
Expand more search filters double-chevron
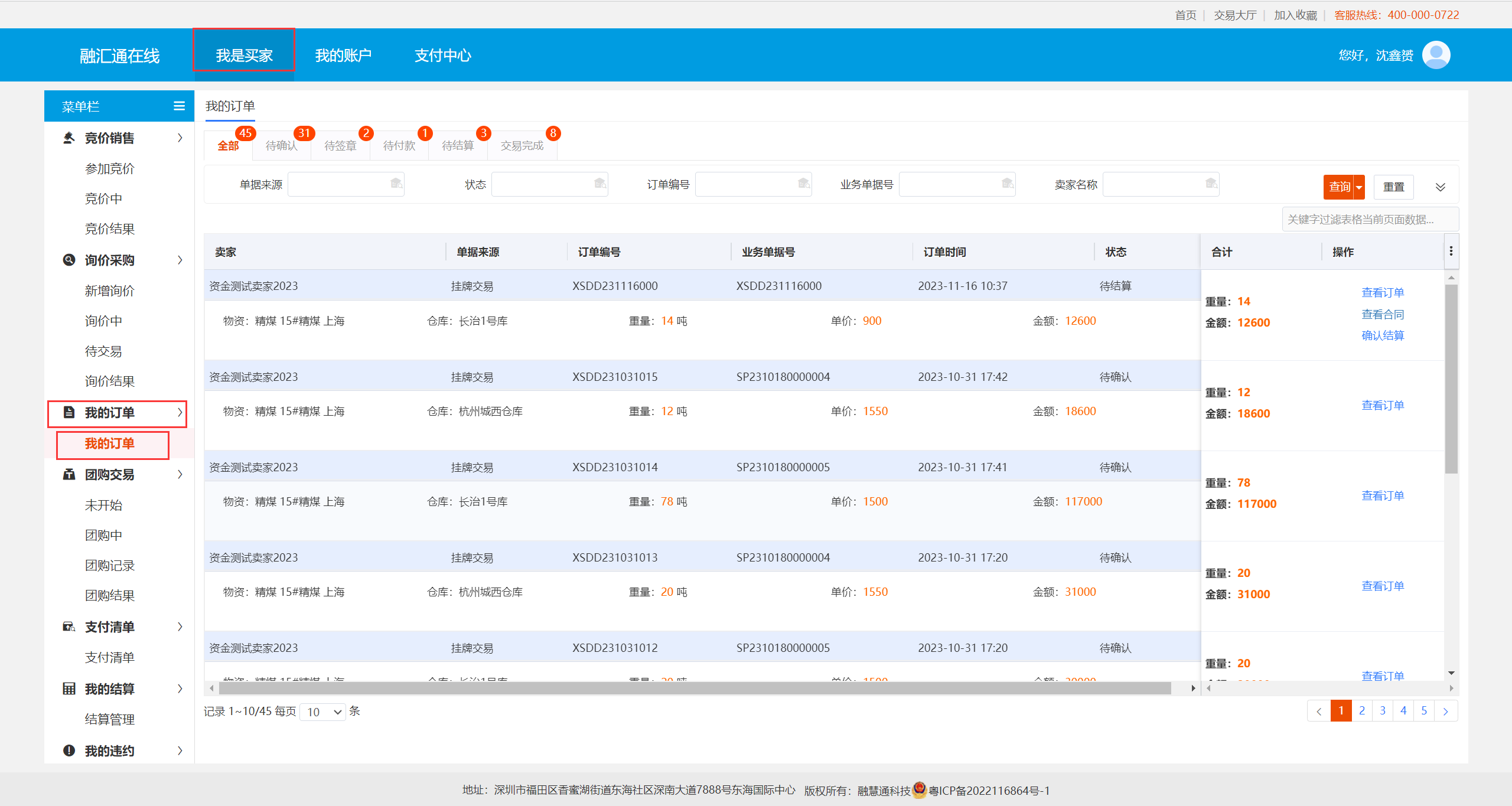pos(1441,187)
